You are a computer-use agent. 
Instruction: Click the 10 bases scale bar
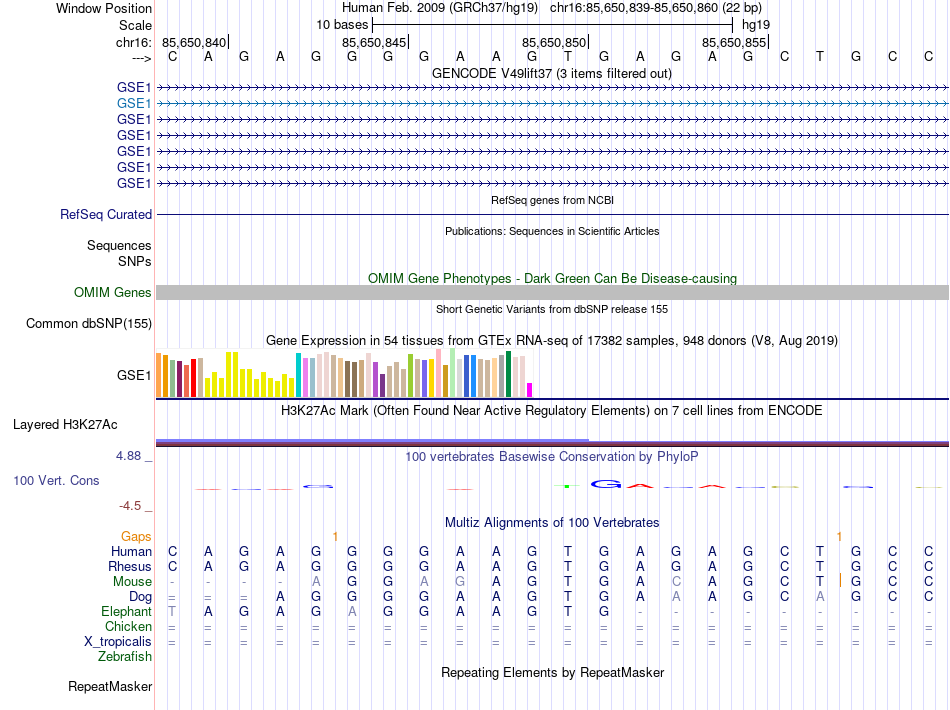coord(552,24)
